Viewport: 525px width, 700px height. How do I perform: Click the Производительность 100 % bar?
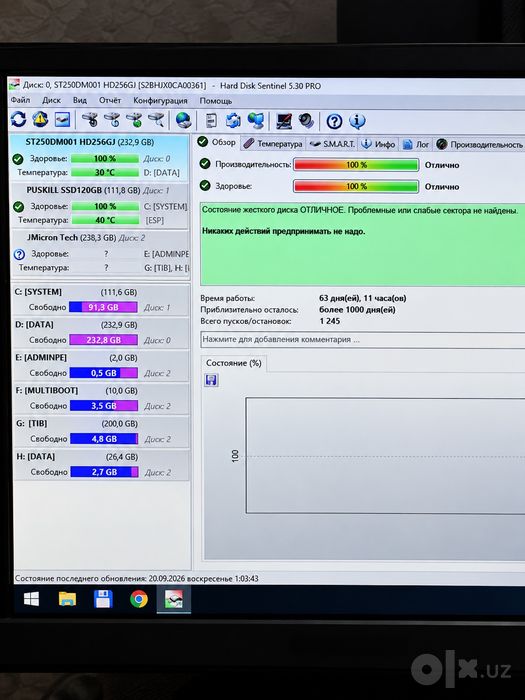click(x=356, y=165)
